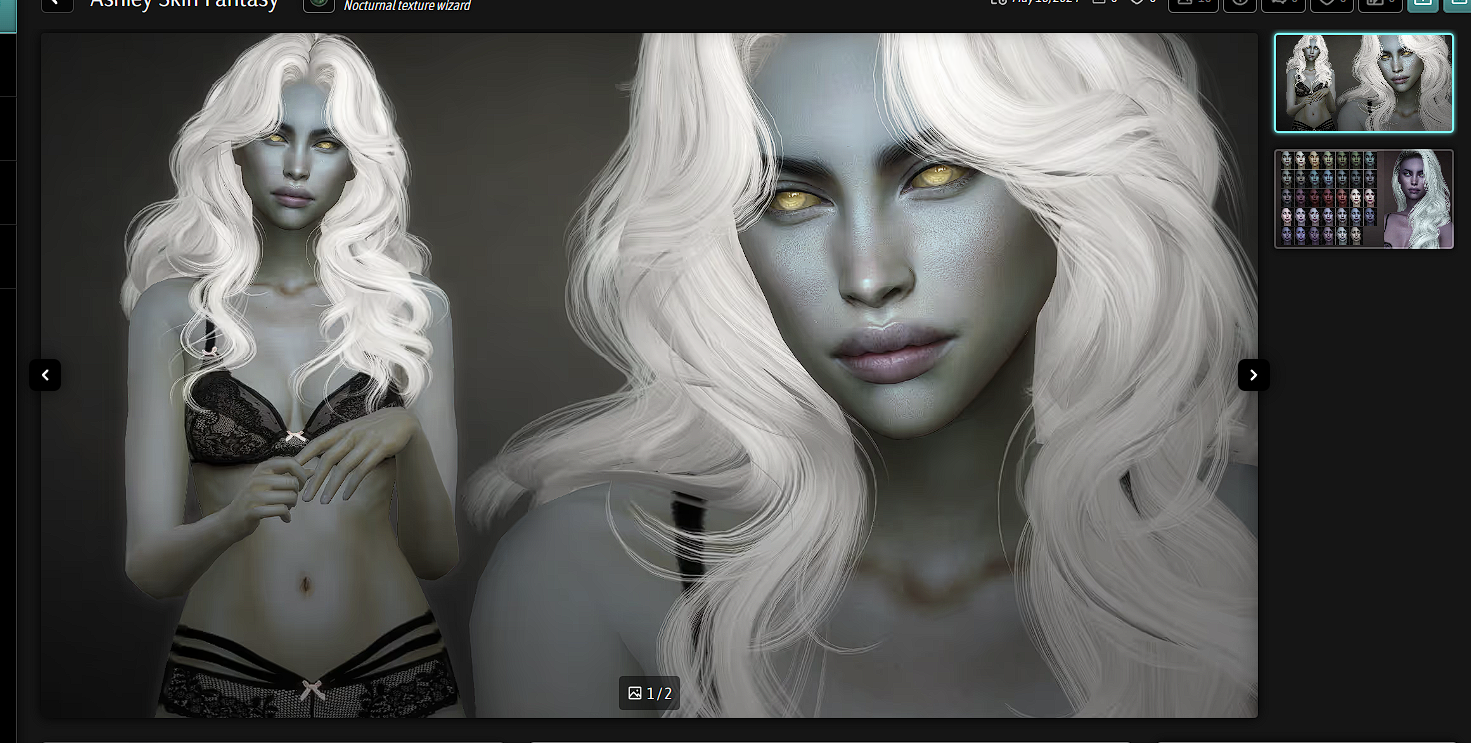Advance to the next image with the right arrow
Image resolution: width=1471 pixels, height=743 pixels.
(1254, 375)
